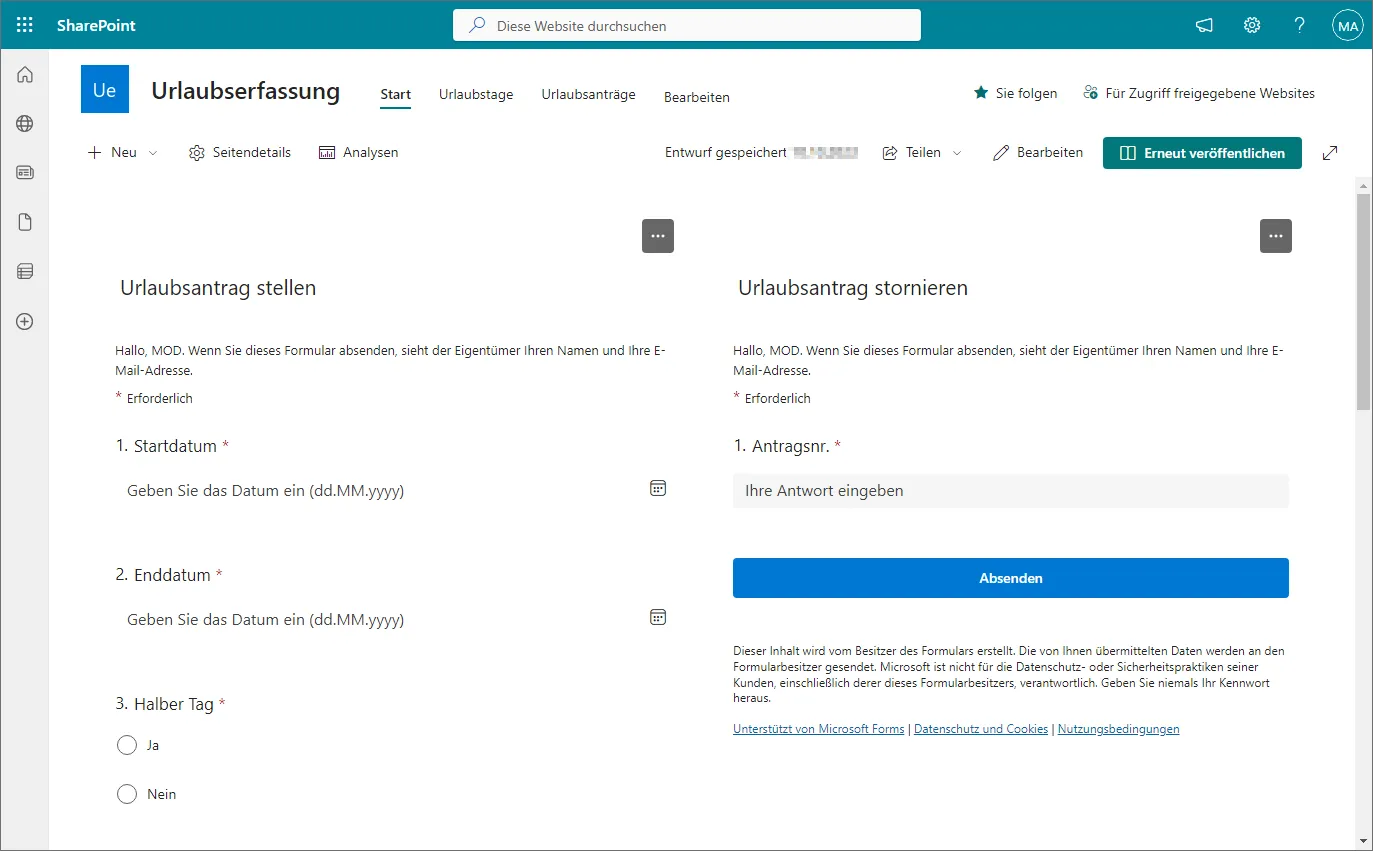Click the Enddatum date input field
This screenshot has height=851, width=1373.
pyautogui.click(x=393, y=620)
